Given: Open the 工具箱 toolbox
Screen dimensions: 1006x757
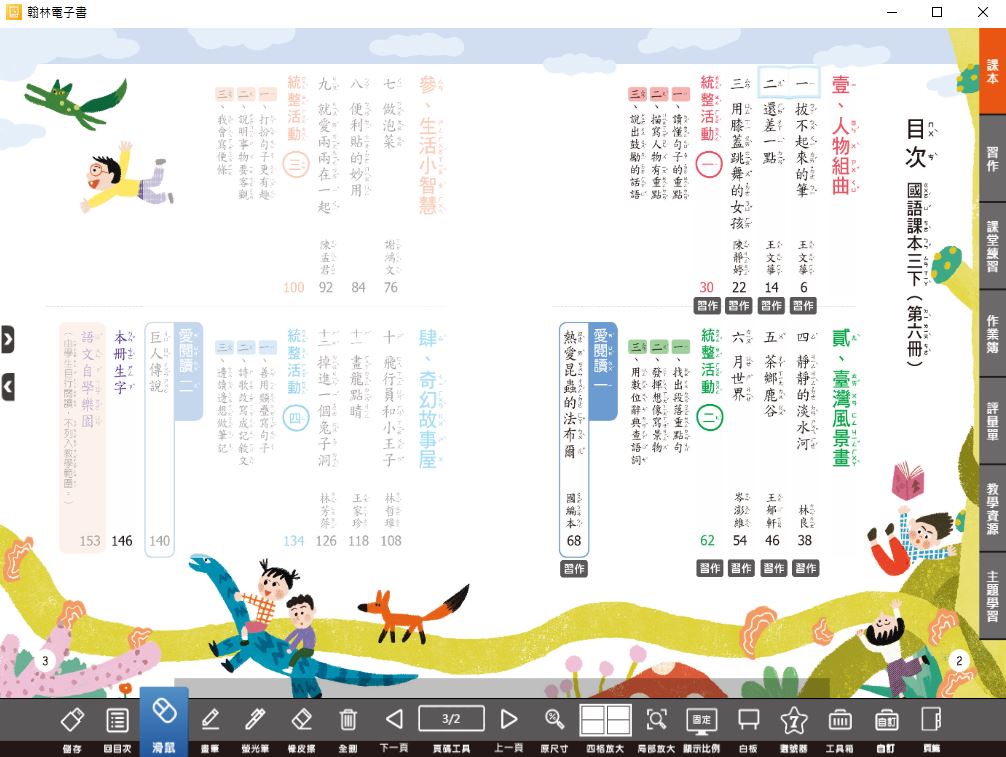Looking at the screenshot, I should (x=839, y=721).
